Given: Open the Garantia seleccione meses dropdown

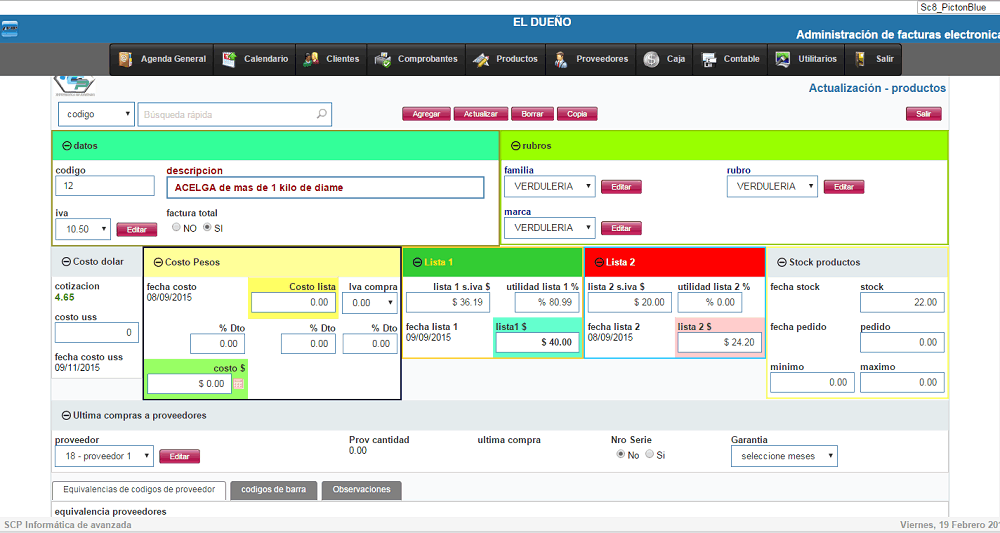Looking at the screenshot, I should [x=783, y=456].
